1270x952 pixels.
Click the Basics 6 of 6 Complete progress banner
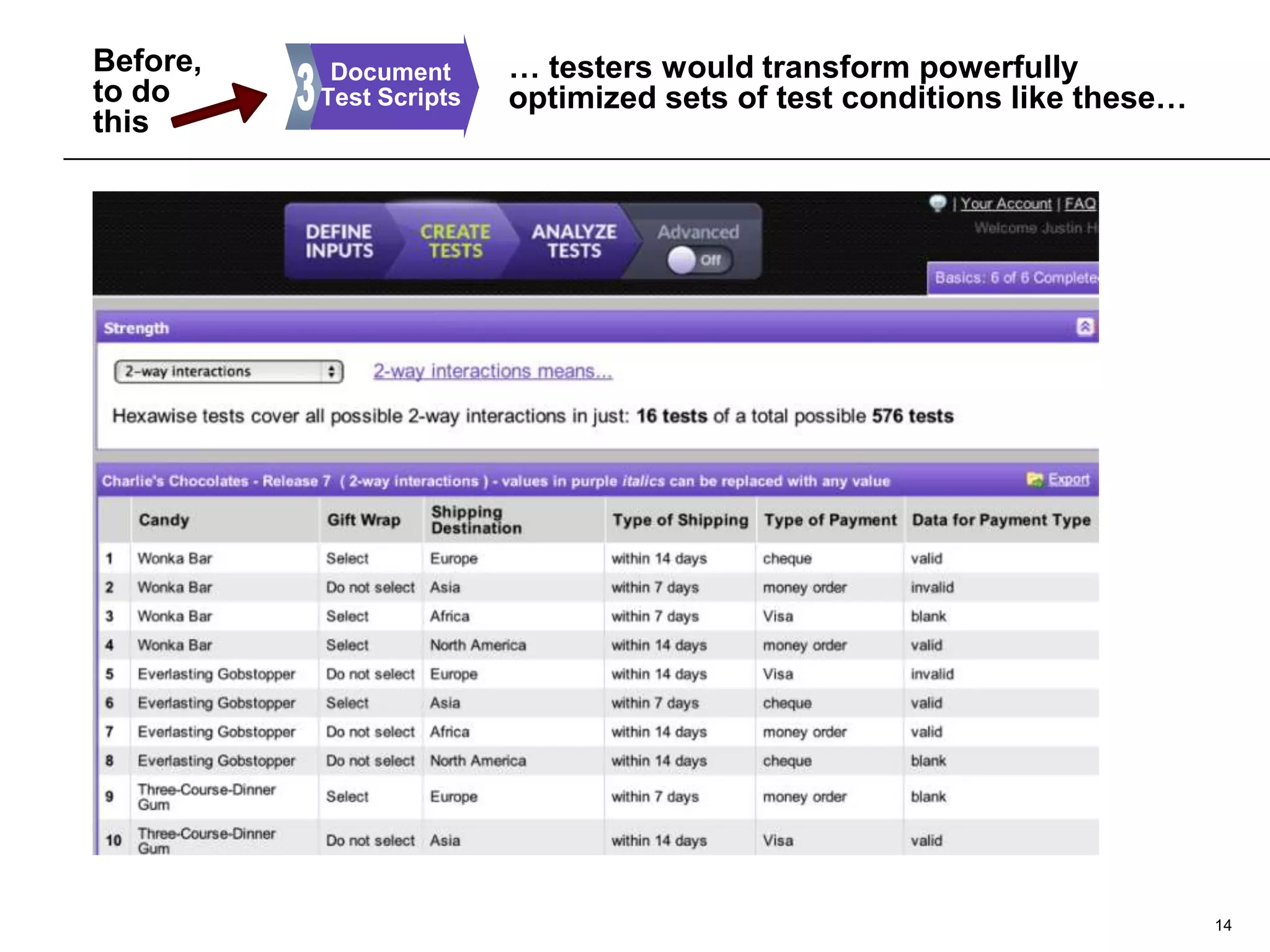[1015, 278]
